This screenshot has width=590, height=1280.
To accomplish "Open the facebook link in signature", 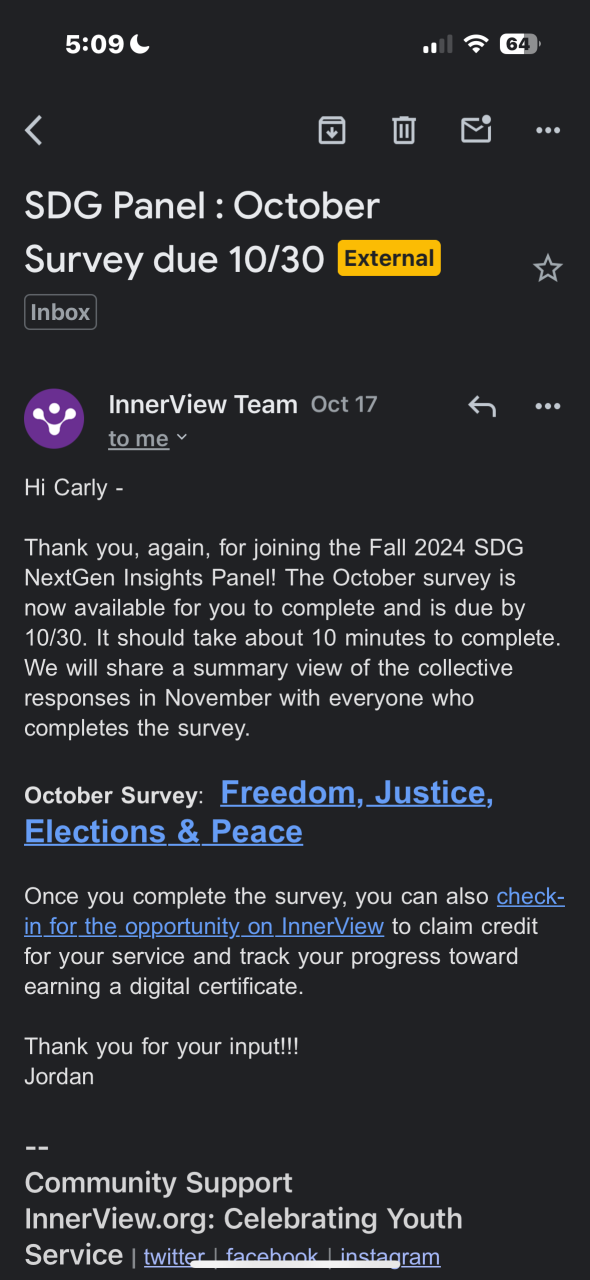I will [x=272, y=1257].
